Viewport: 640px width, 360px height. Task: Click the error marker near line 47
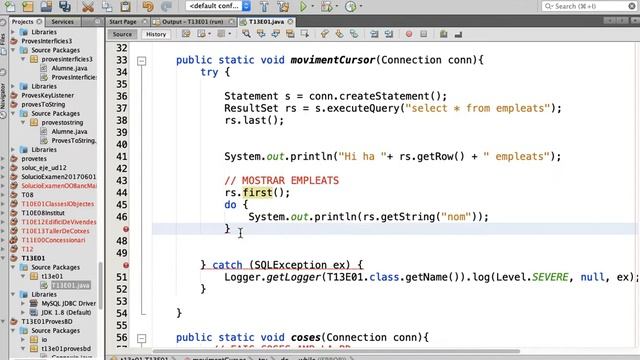pyautogui.click(x=126, y=229)
